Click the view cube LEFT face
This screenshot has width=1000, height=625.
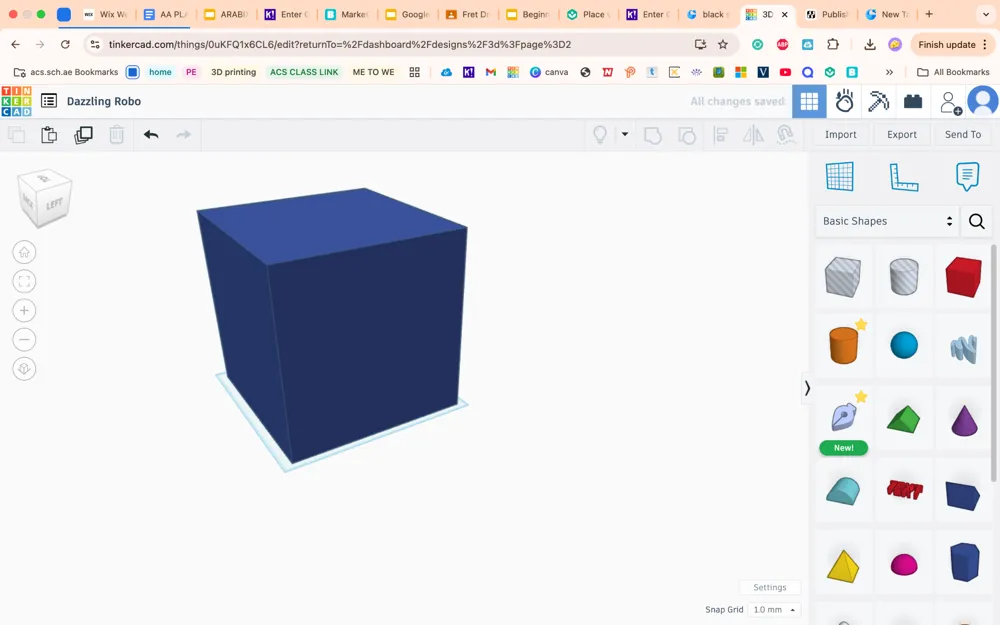(54, 203)
